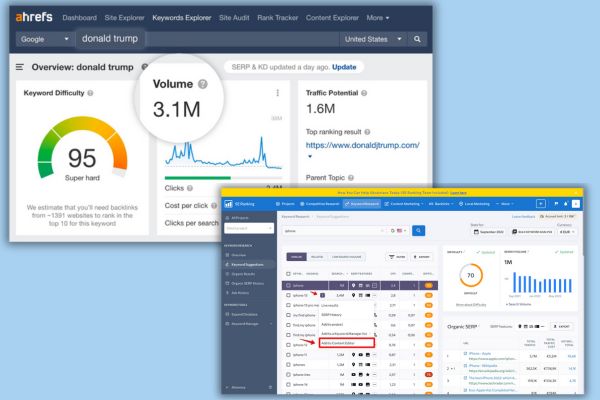This screenshot has height=400, width=600.
Task: Check the box for iphone 13 pro max row
Action: pos(289,305)
